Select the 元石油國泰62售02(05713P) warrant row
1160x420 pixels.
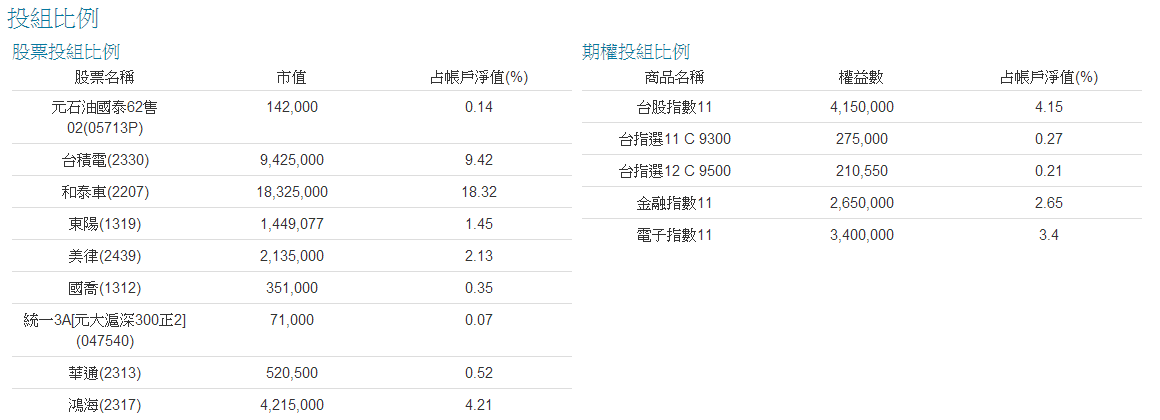tap(104, 117)
